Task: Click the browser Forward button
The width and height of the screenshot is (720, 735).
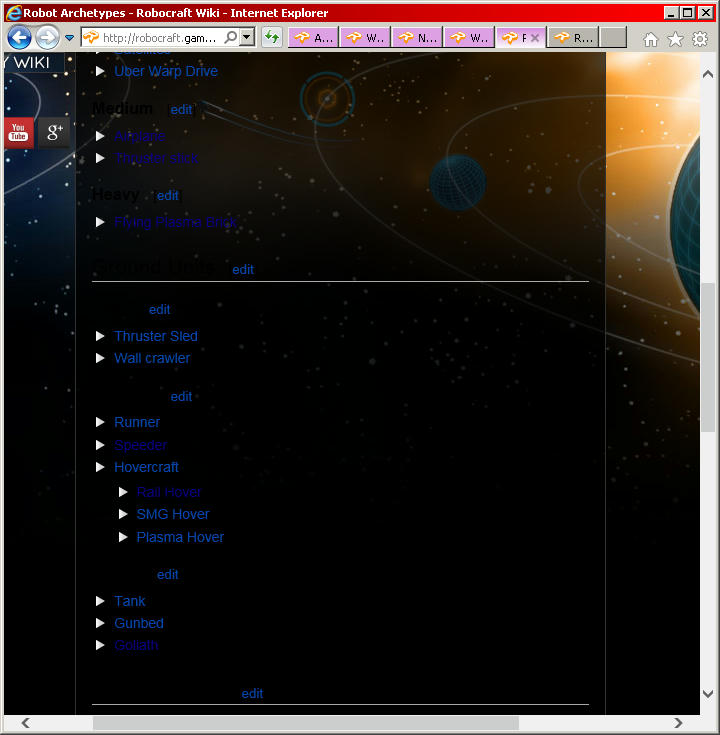Action: 47,38
